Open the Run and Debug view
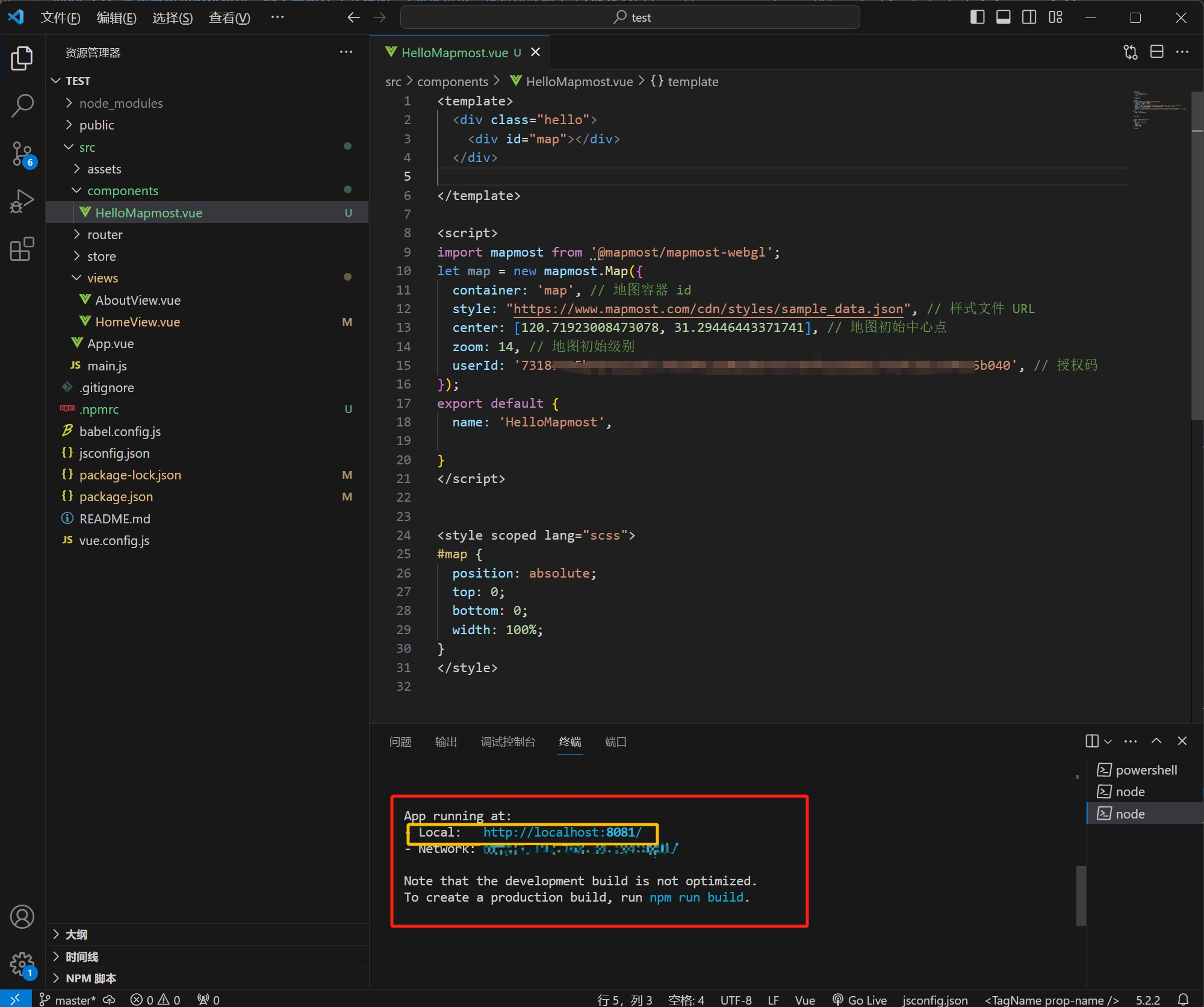 [22, 201]
